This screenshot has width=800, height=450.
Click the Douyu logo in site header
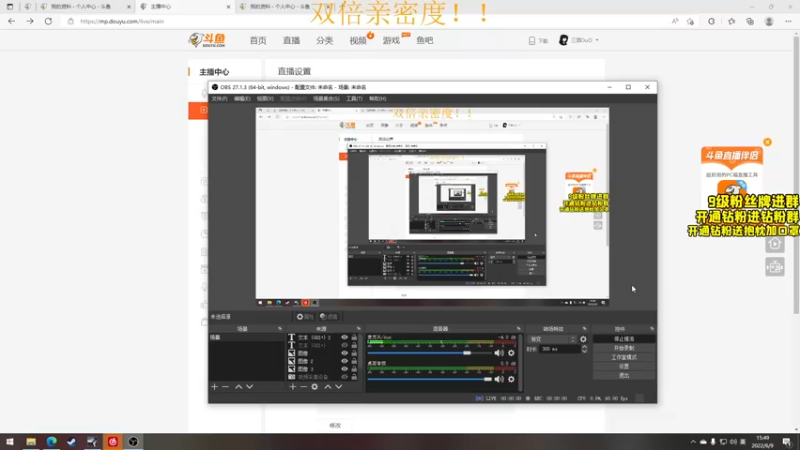click(x=207, y=40)
